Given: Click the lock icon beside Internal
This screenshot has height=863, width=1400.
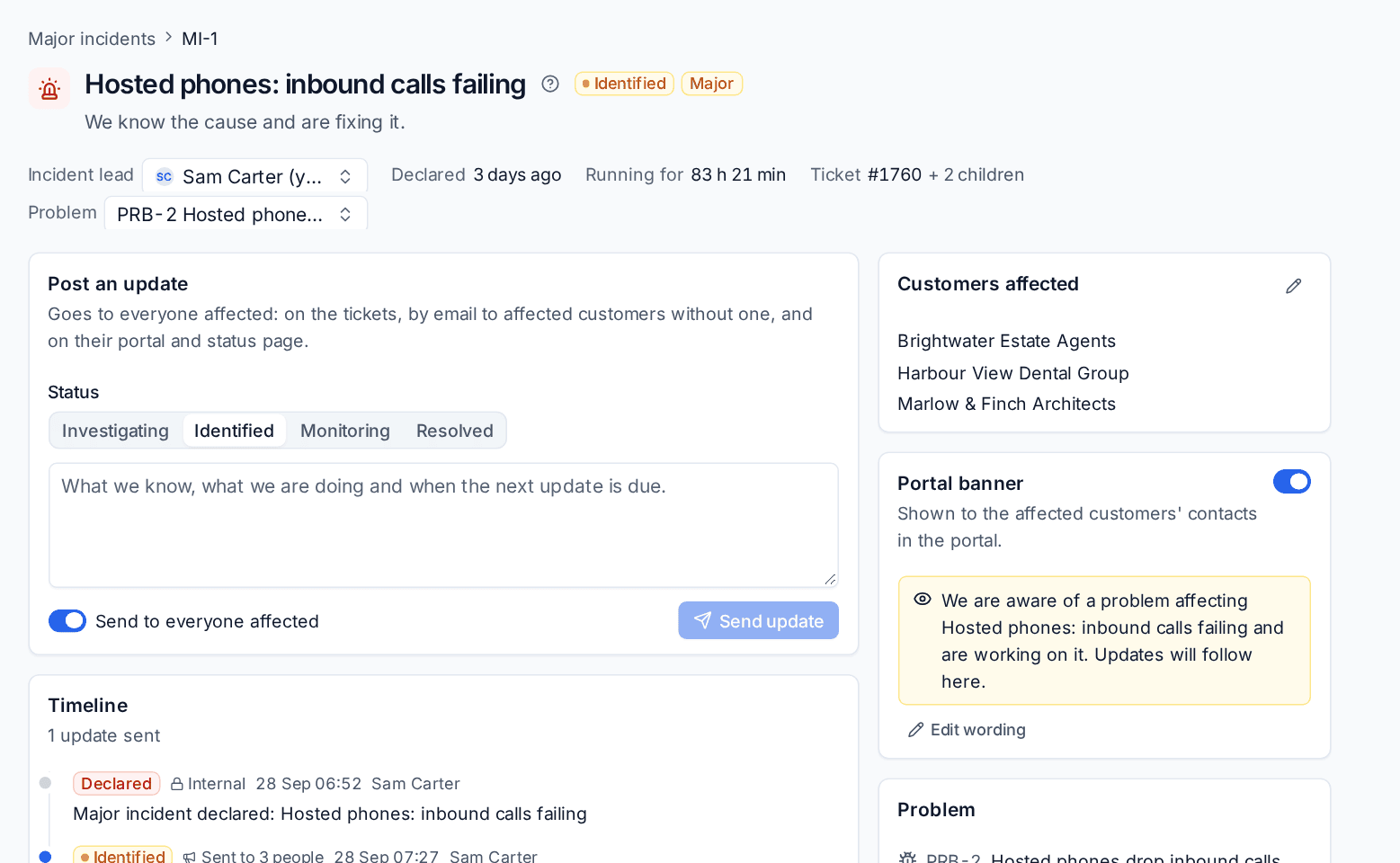Looking at the screenshot, I should pyautogui.click(x=177, y=784).
